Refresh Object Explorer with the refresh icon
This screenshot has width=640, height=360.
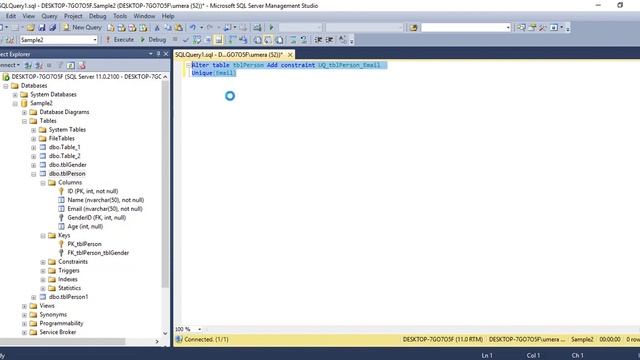click(71, 65)
